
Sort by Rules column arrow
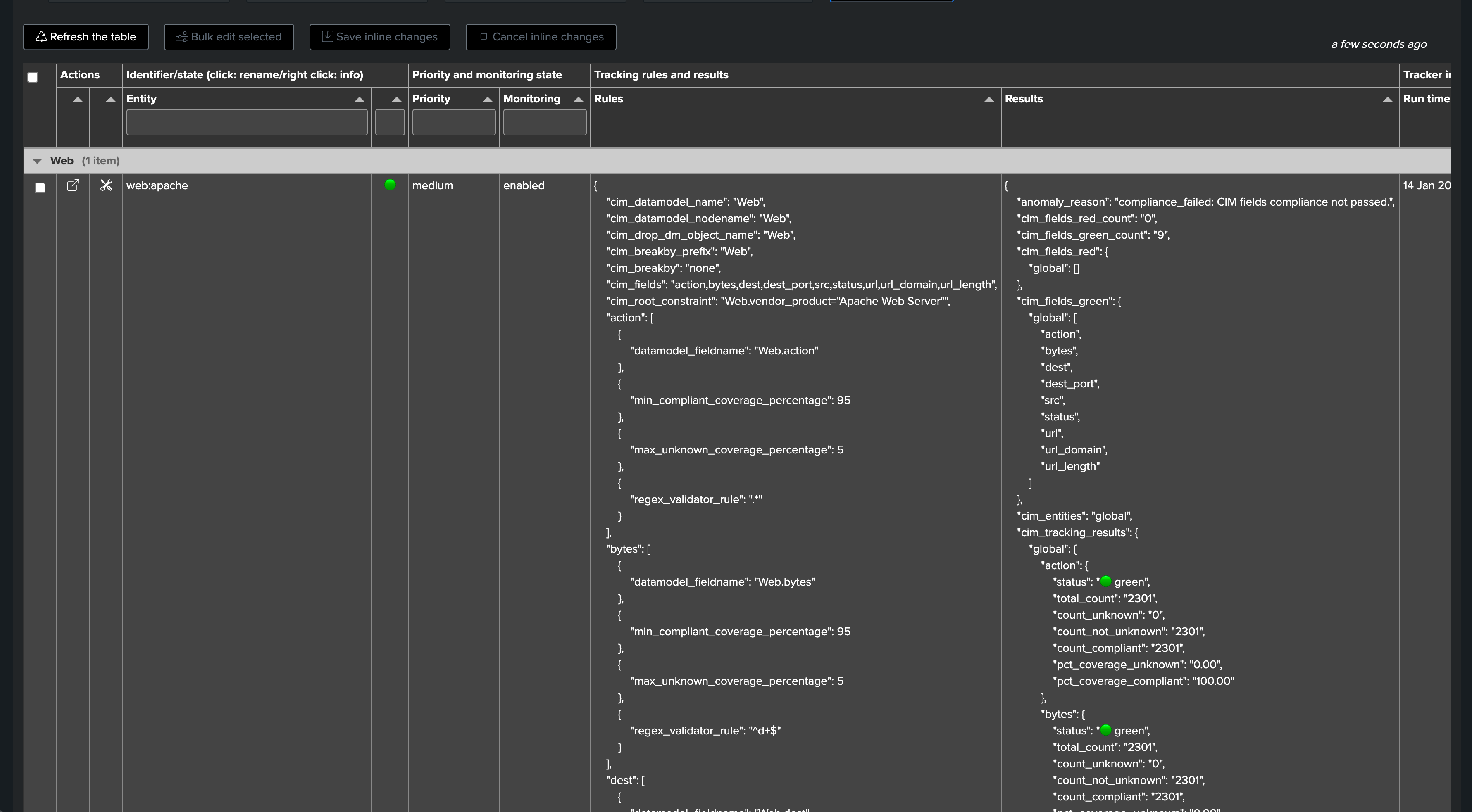pyautogui.click(x=989, y=100)
